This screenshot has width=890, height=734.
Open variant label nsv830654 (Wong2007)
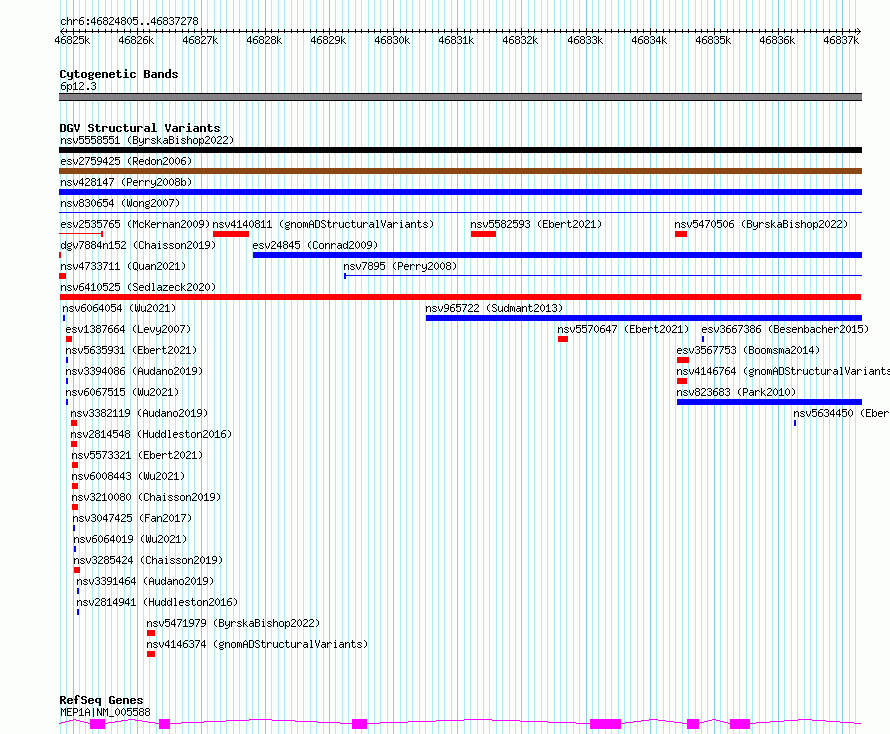120,203
